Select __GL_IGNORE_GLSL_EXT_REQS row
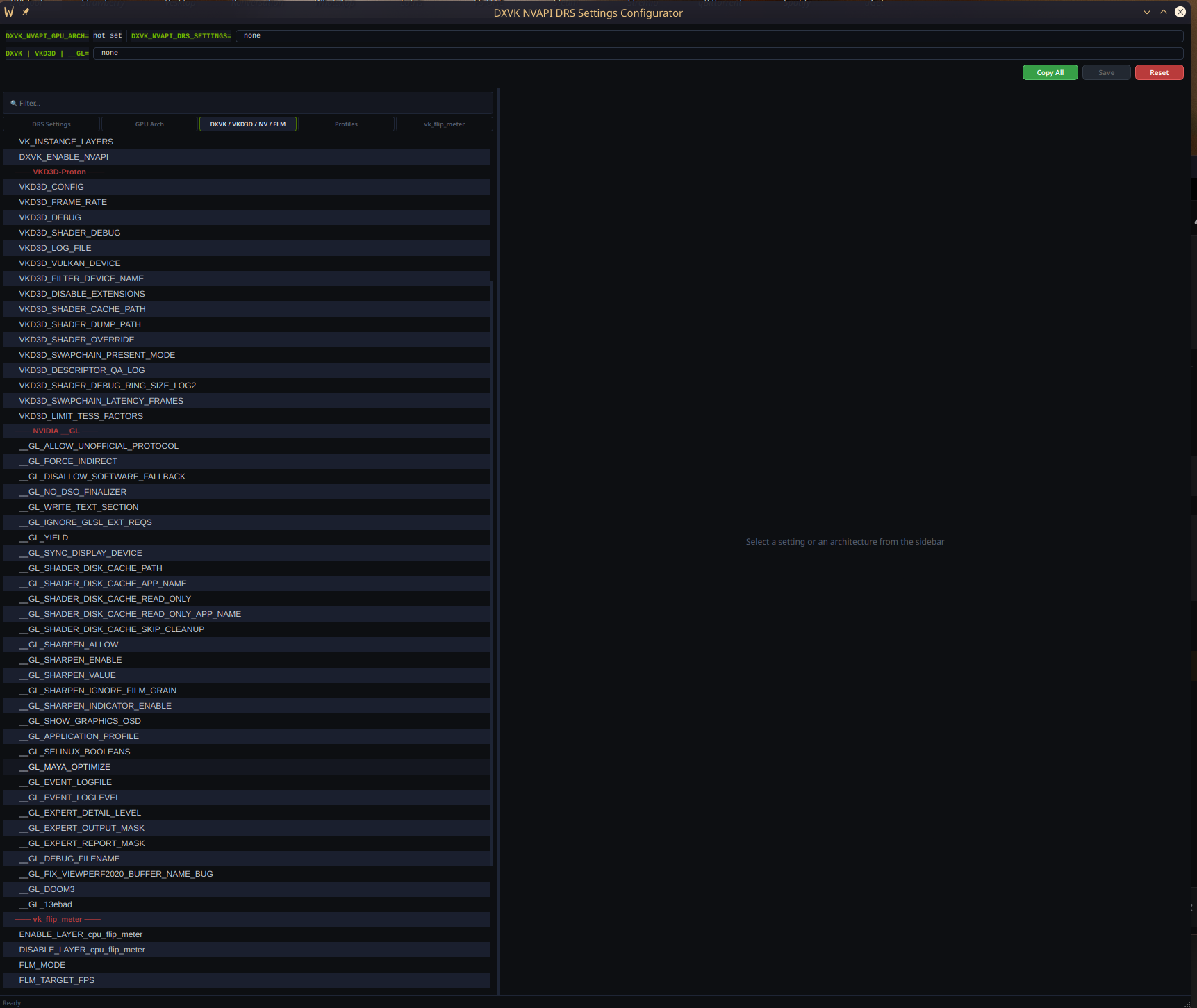The image size is (1197, 1008). 247,522
